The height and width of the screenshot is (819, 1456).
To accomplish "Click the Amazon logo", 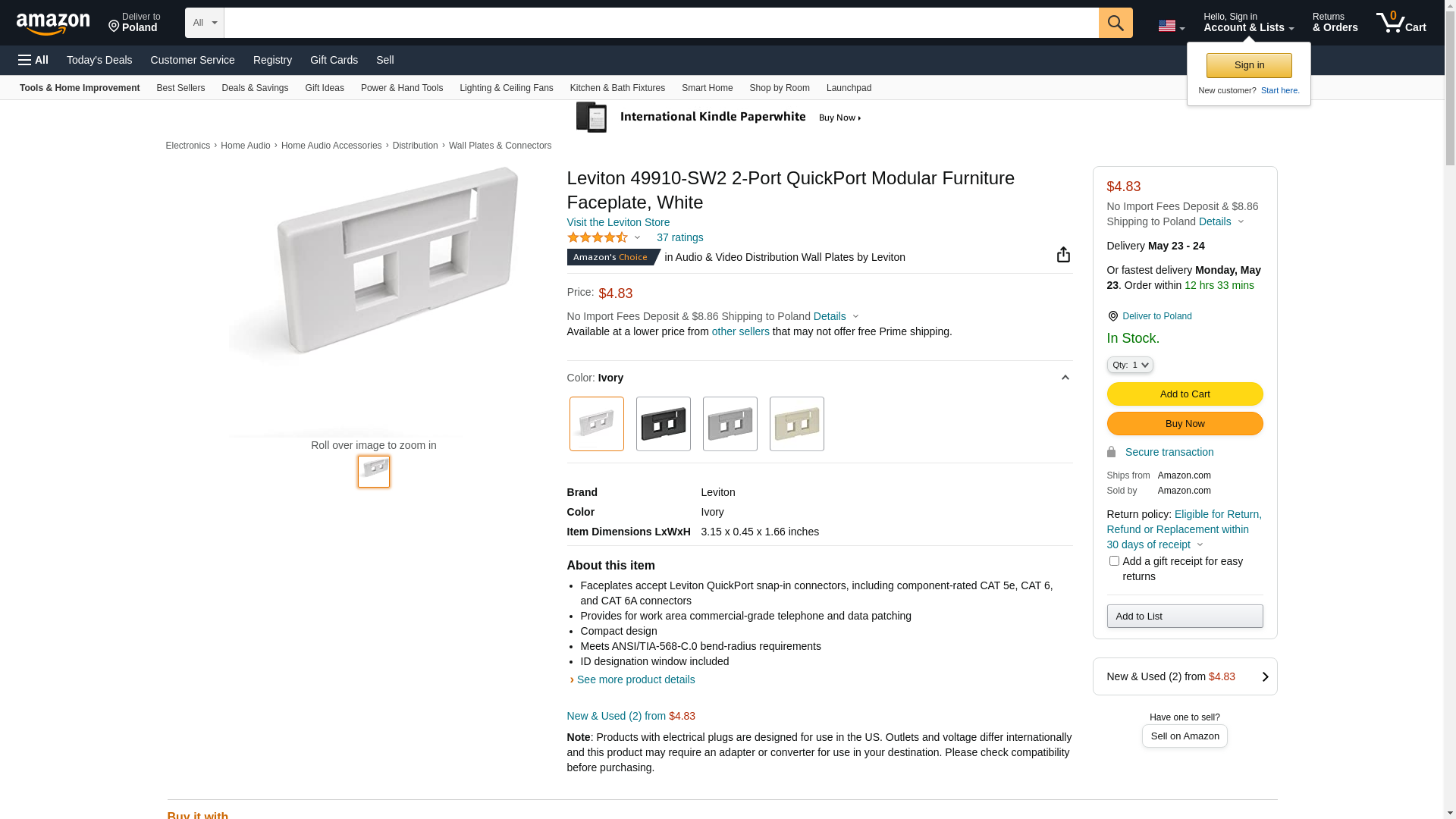I will (53, 24).
